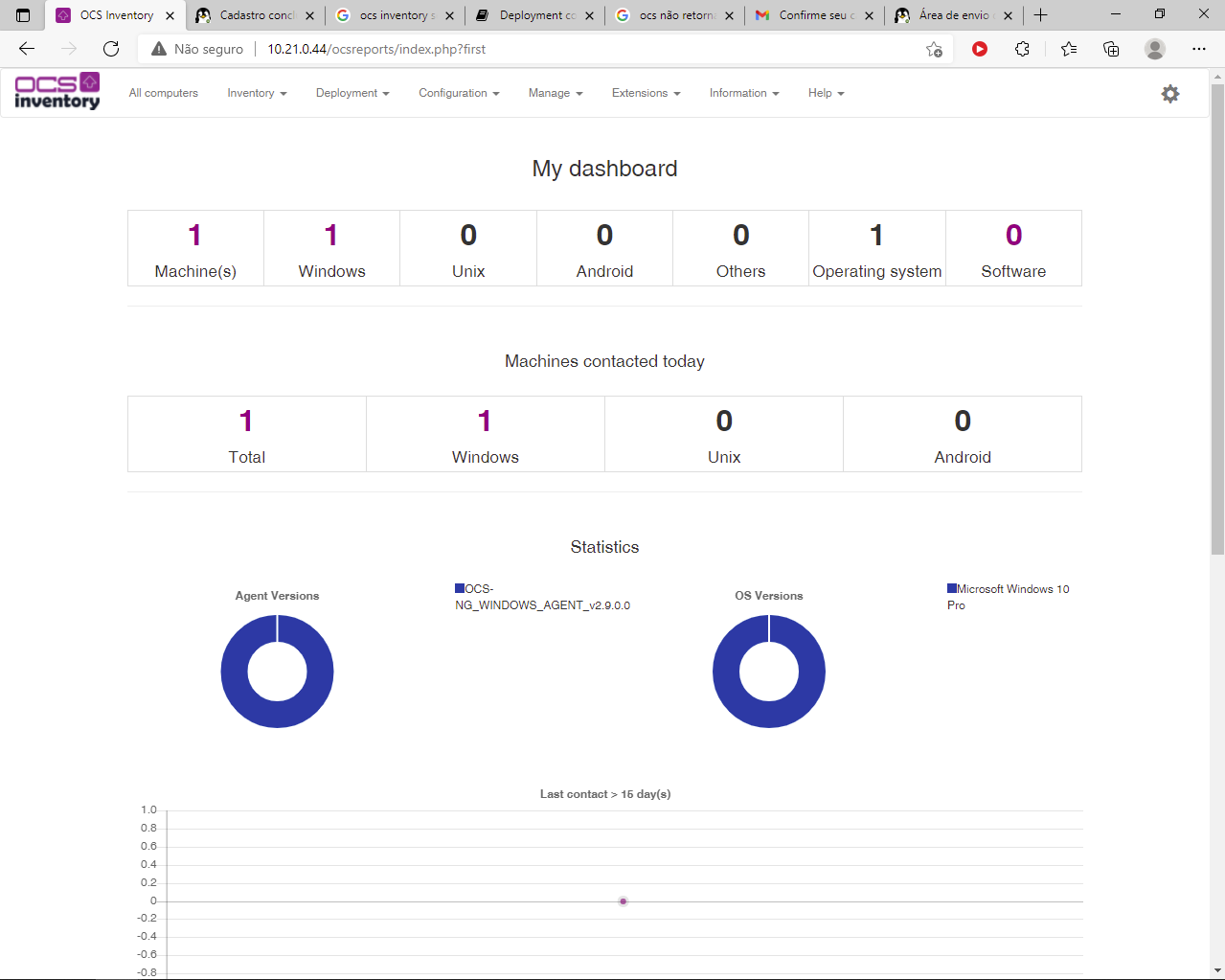Click the Statistics heading
Viewport: 1225px width, 980px height.
[604, 547]
